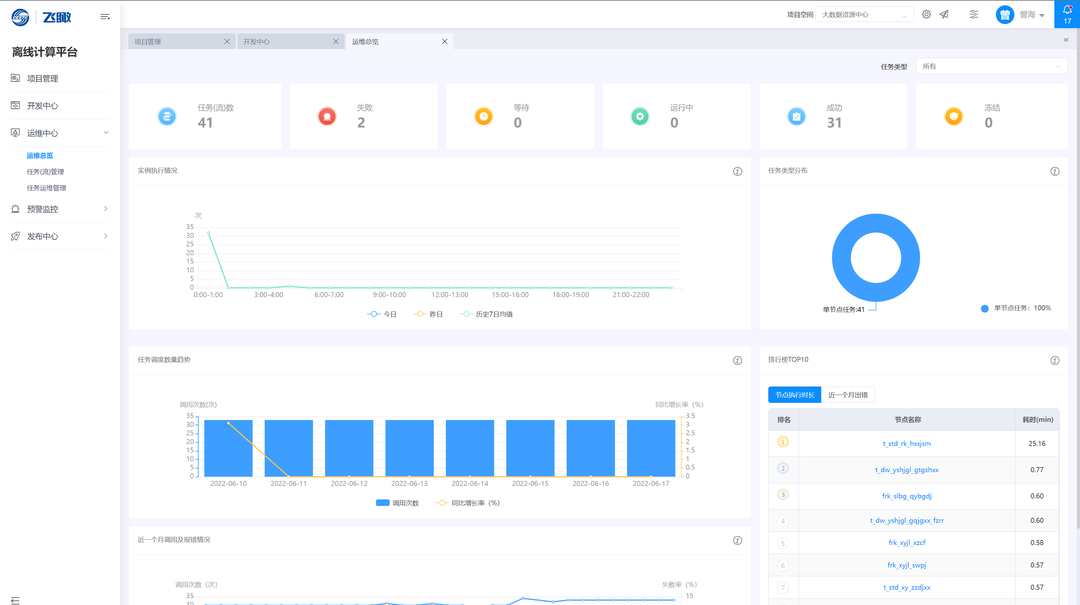1080x605 pixels.
Task: Open the notification bell showing 17
Action: pyautogui.click(x=1066, y=13)
